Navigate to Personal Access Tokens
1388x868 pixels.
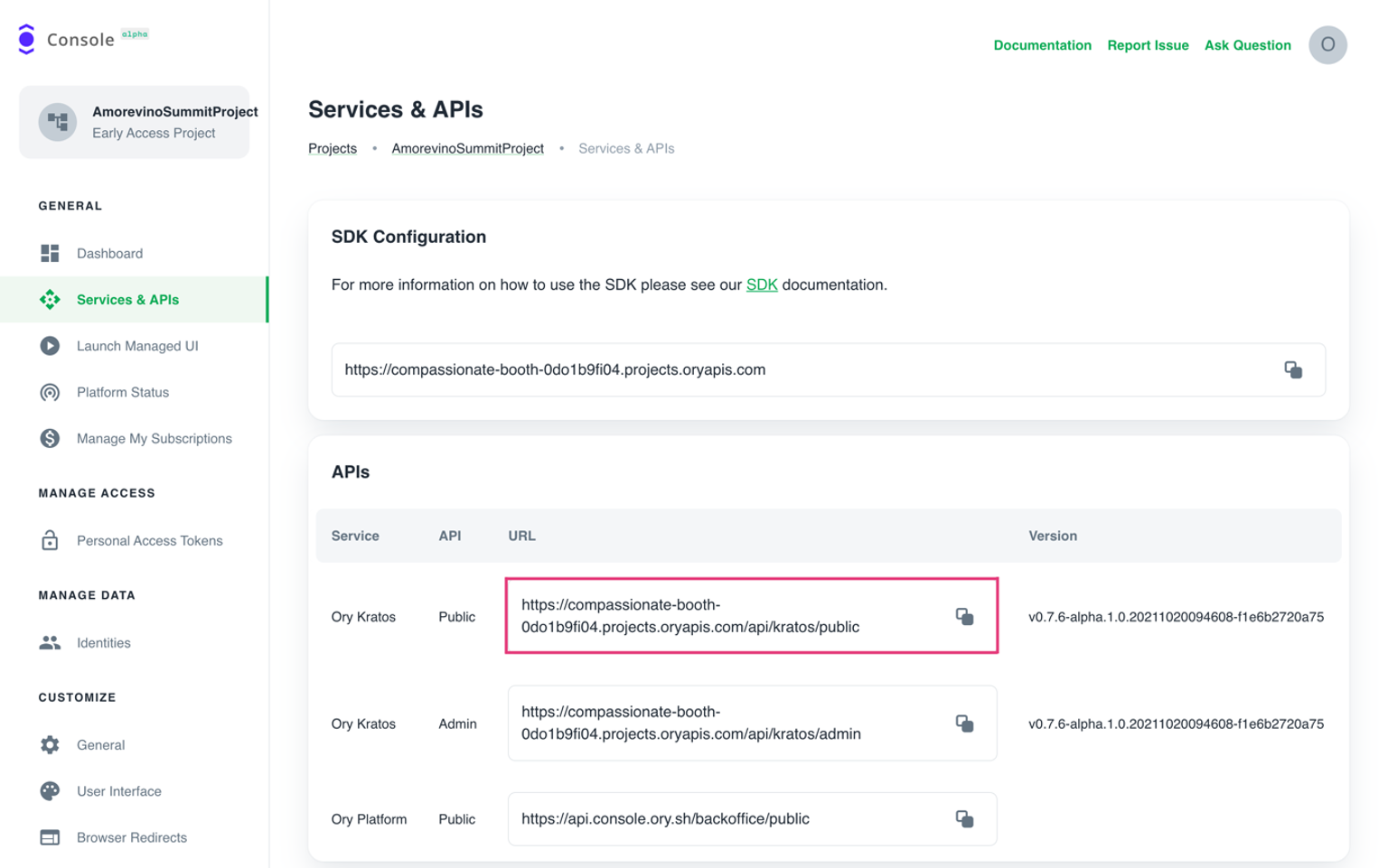pyautogui.click(x=135, y=540)
